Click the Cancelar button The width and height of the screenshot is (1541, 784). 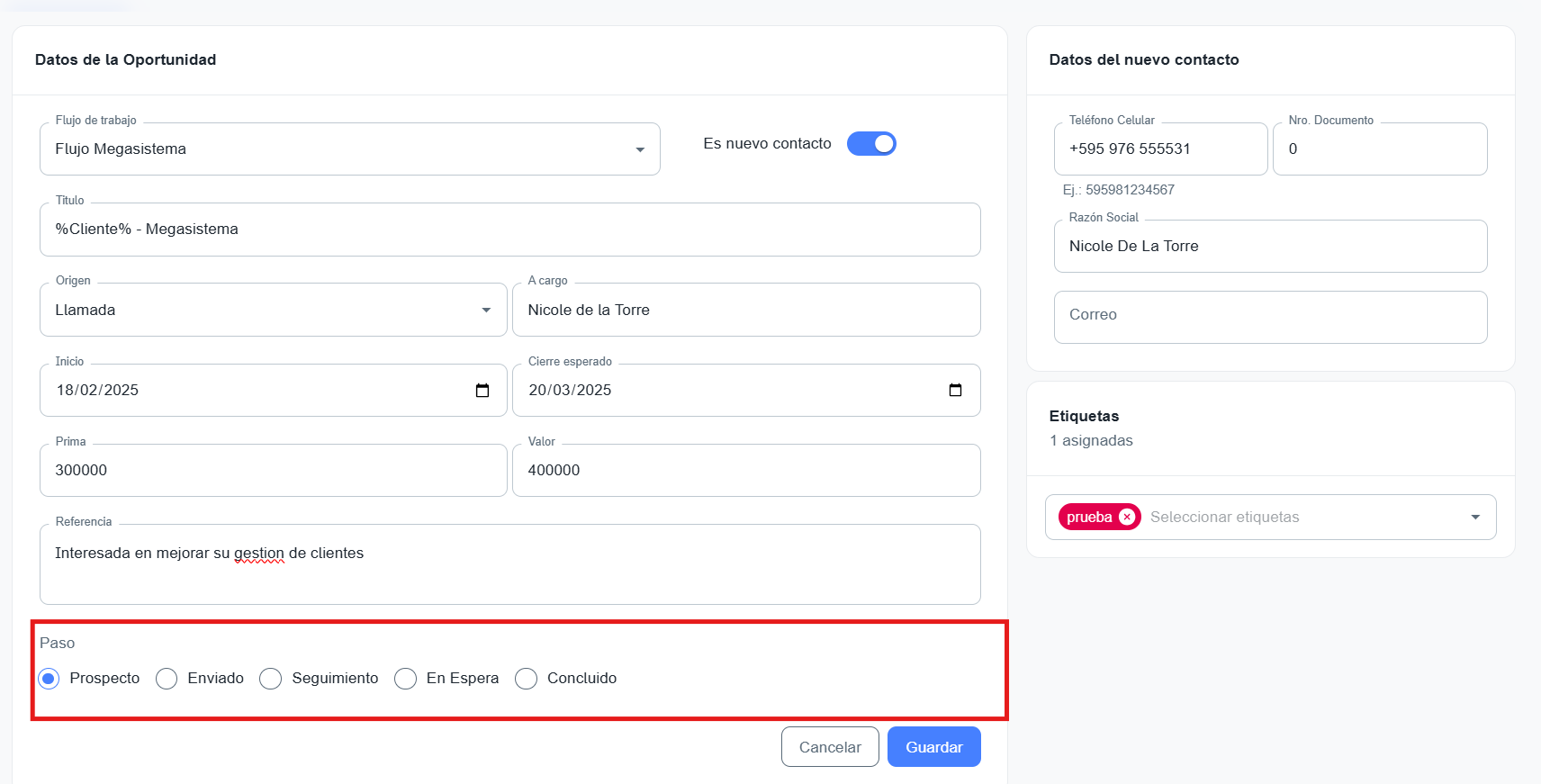point(829,747)
